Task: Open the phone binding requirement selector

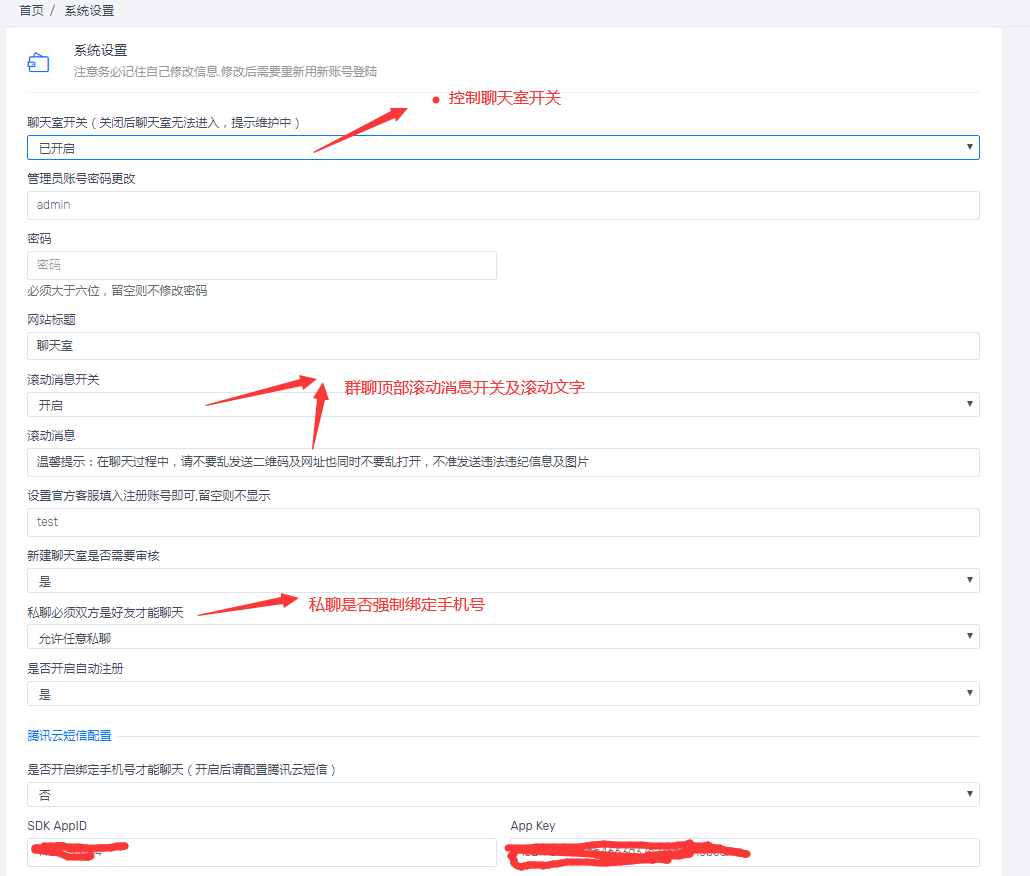Action: (x=500, y=794)
